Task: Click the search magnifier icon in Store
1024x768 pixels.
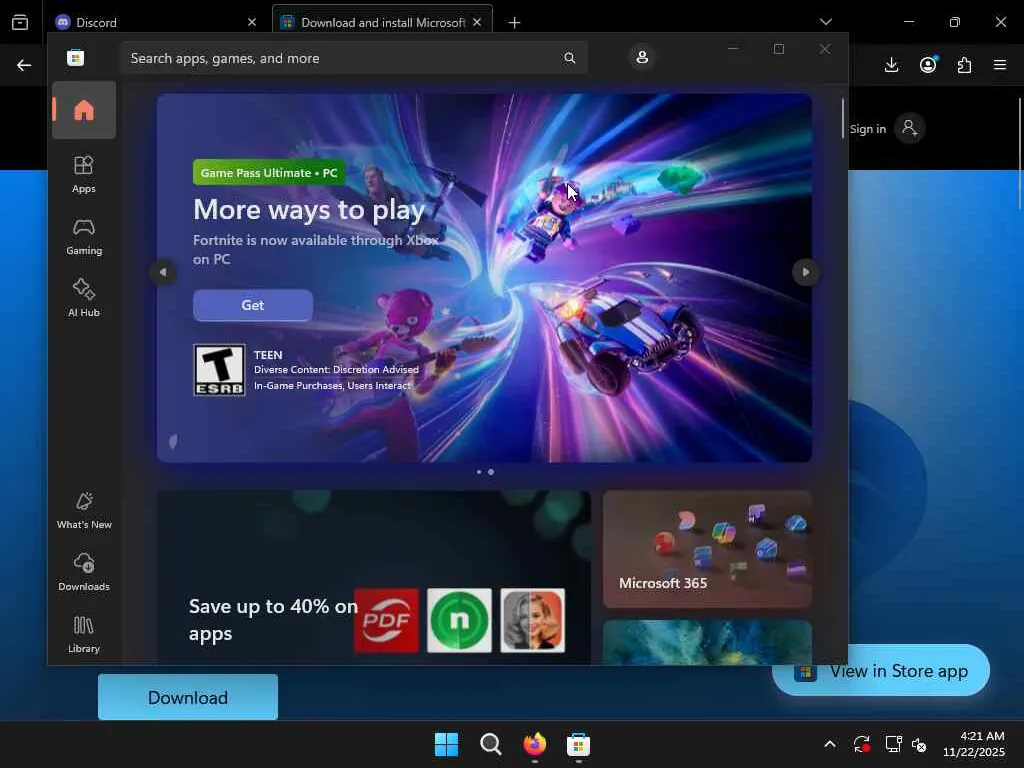Action: [569, 58]
